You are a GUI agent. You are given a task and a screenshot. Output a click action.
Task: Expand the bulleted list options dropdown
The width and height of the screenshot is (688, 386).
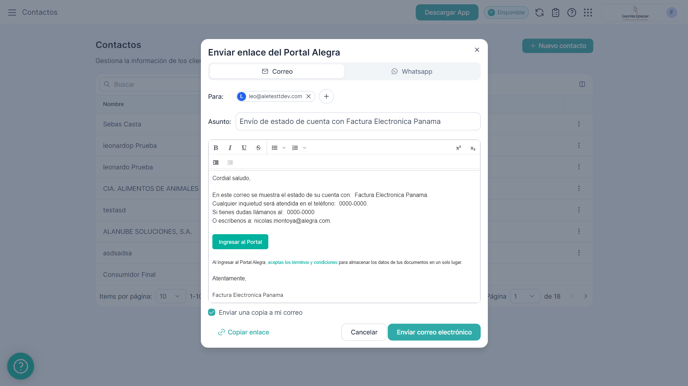(284, 148)
